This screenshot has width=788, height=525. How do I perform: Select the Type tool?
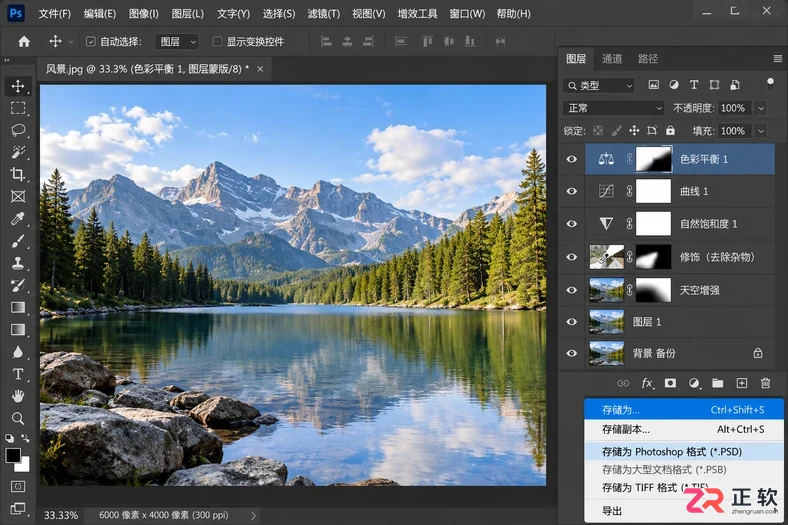point(18,374)
